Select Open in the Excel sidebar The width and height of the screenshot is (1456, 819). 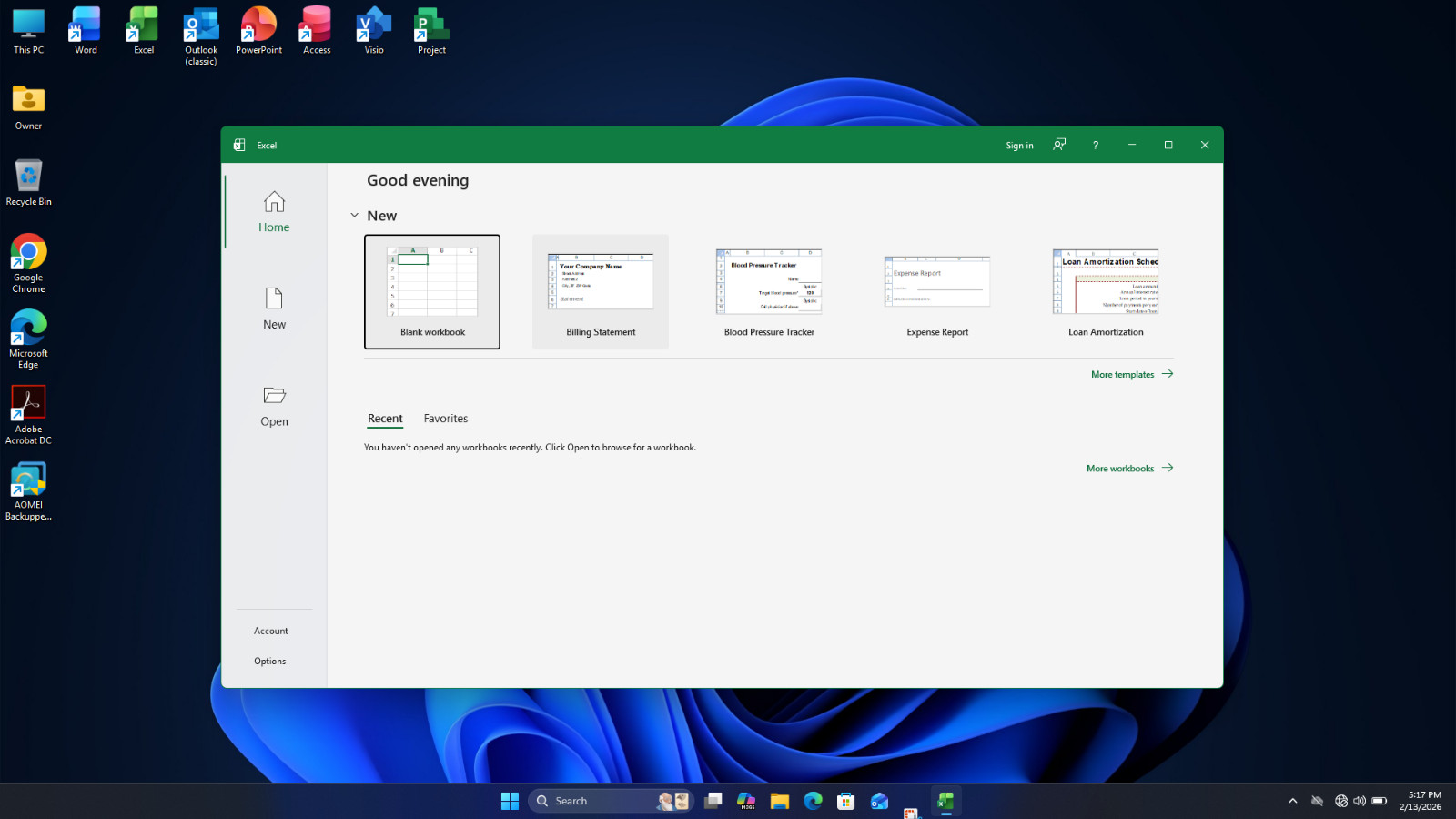point(274,406)
